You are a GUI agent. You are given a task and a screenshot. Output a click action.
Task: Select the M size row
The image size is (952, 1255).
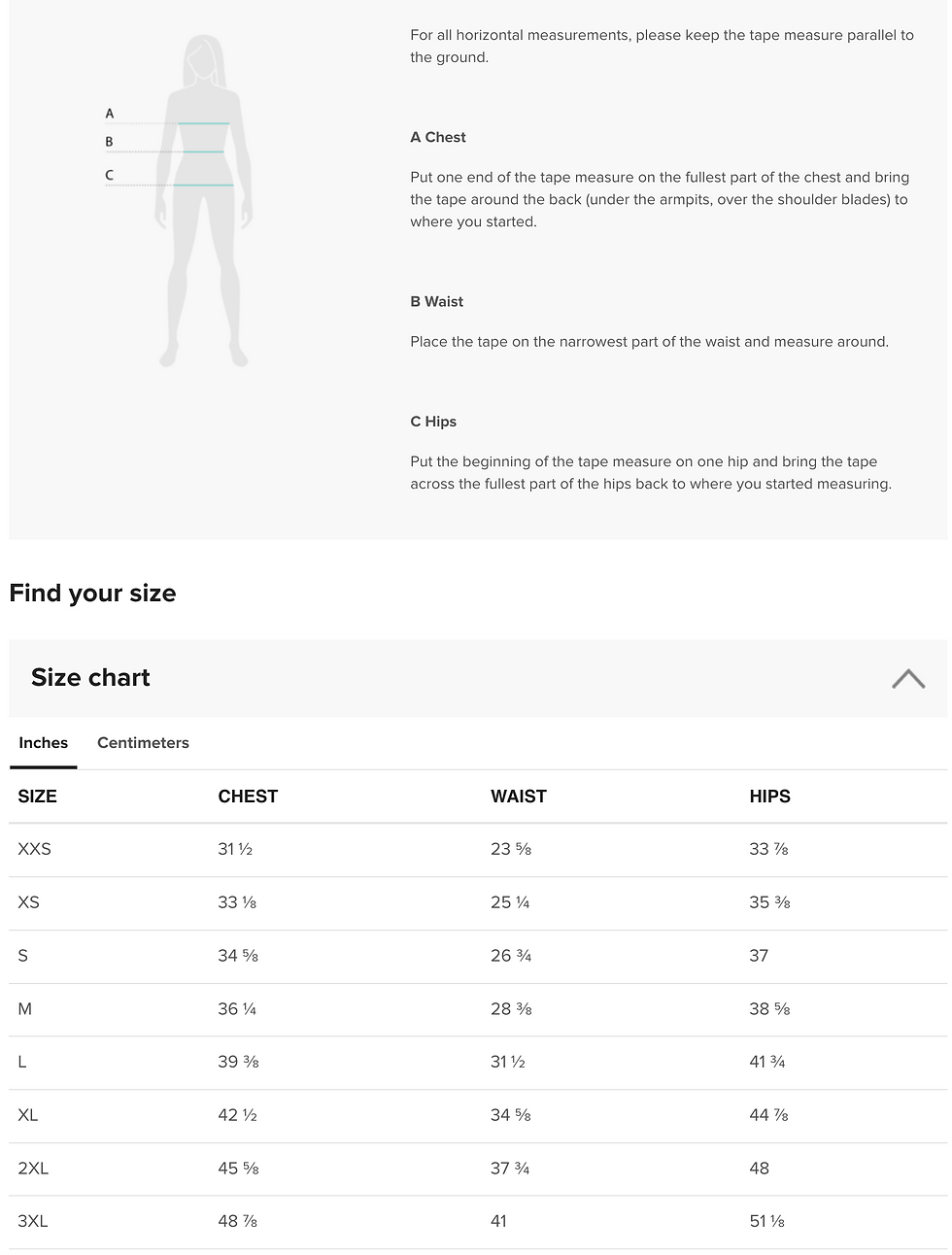[478, 1009]
